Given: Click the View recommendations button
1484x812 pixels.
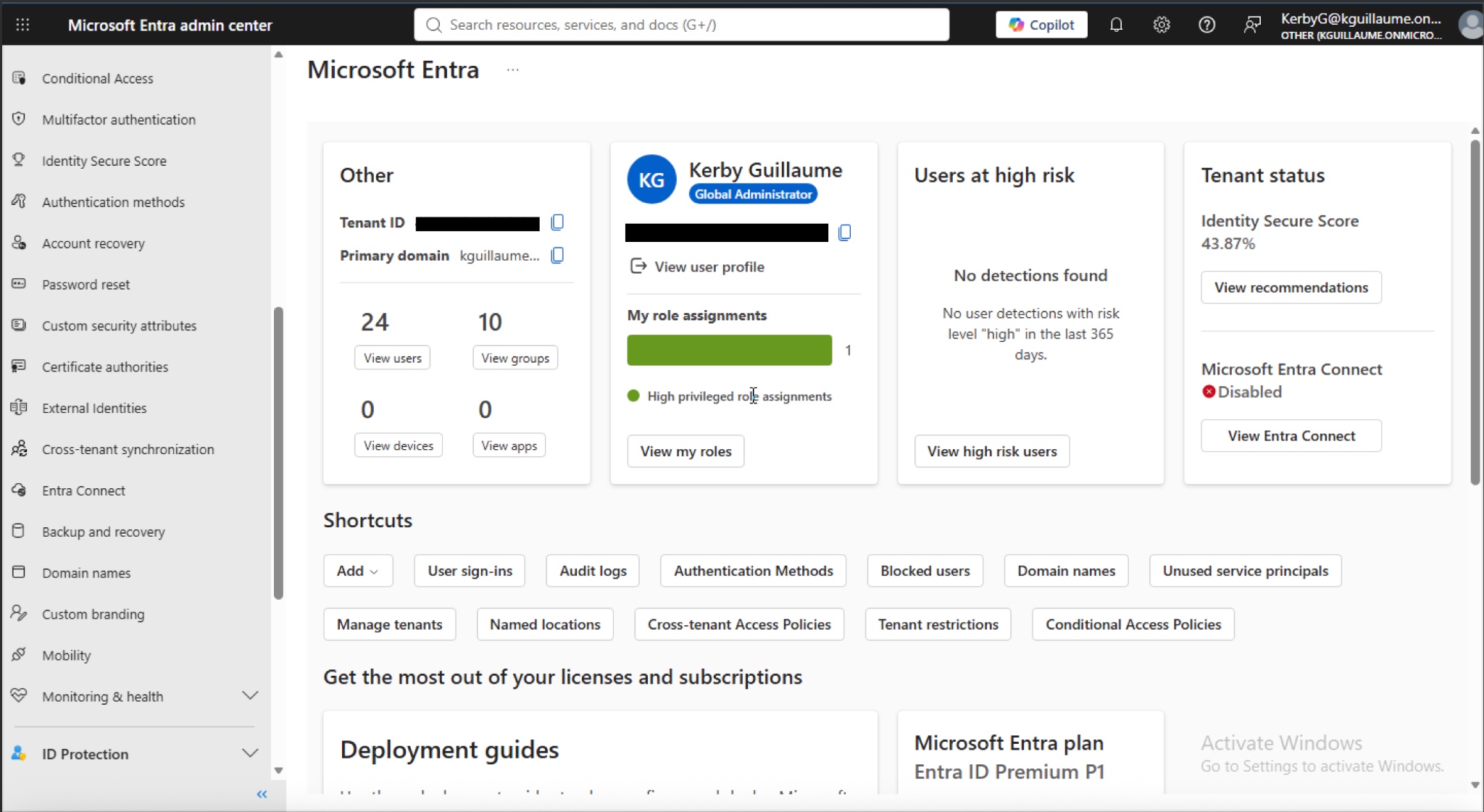Looking at the screenshot, I should click(1291, 288).
